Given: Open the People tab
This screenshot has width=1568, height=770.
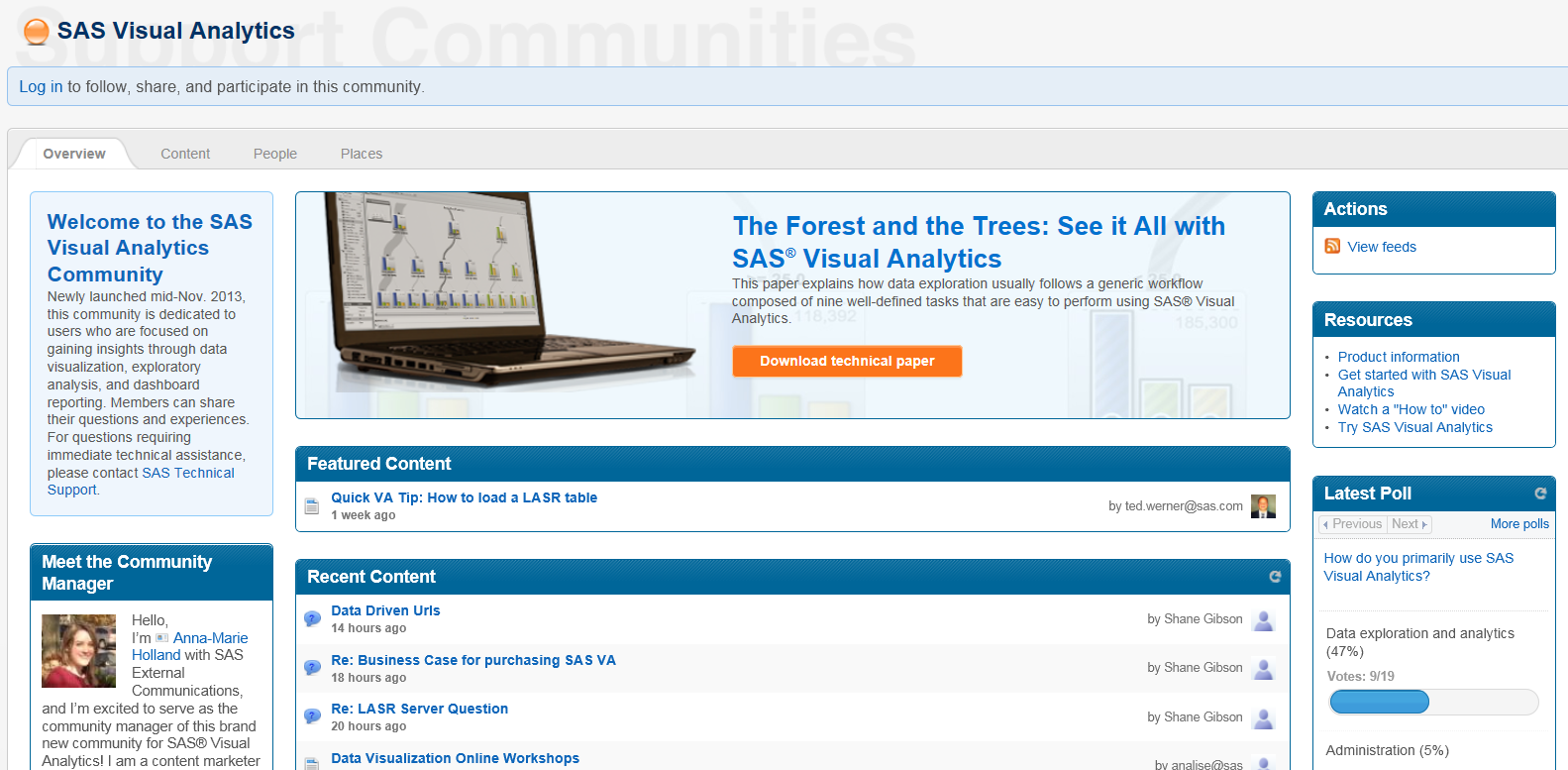Looking at the screenshot, I should click(275, 154).
